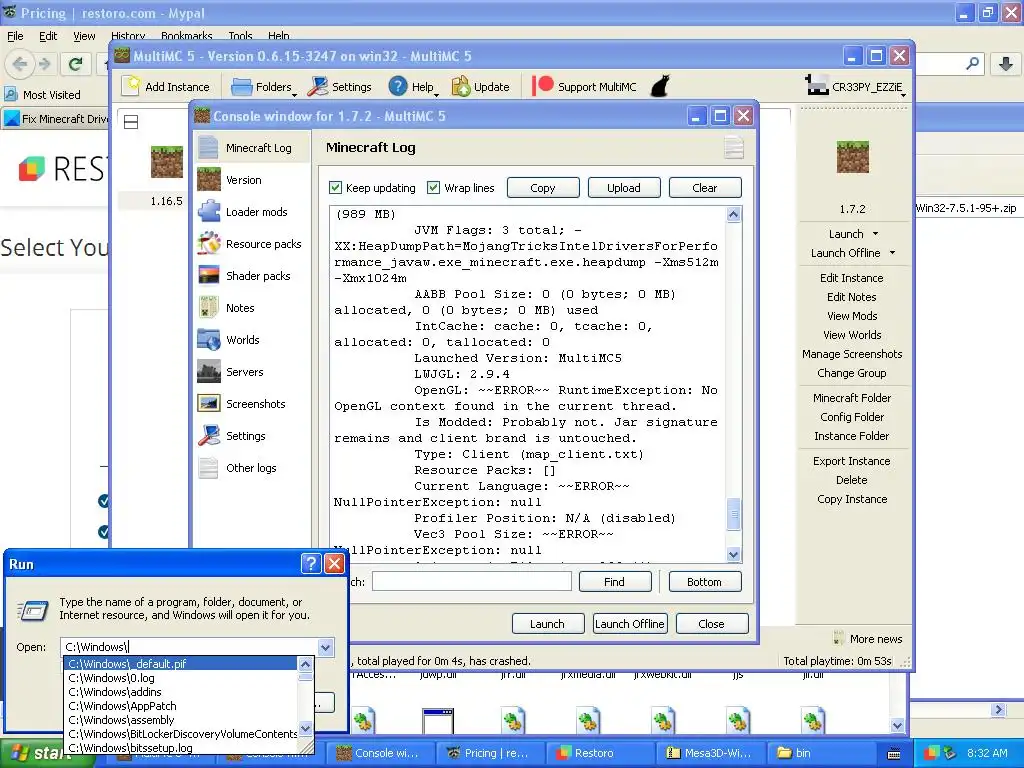Click the Run dialog Open text field

(x=189, y=647)
